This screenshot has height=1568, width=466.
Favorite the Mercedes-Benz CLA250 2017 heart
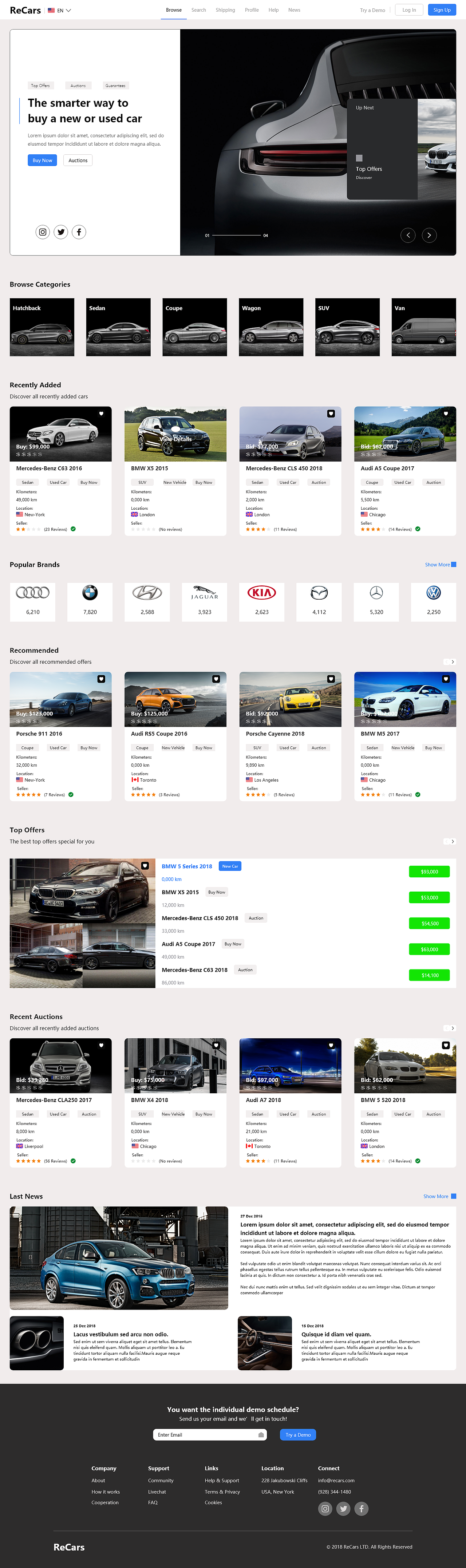coord(101,1045)
